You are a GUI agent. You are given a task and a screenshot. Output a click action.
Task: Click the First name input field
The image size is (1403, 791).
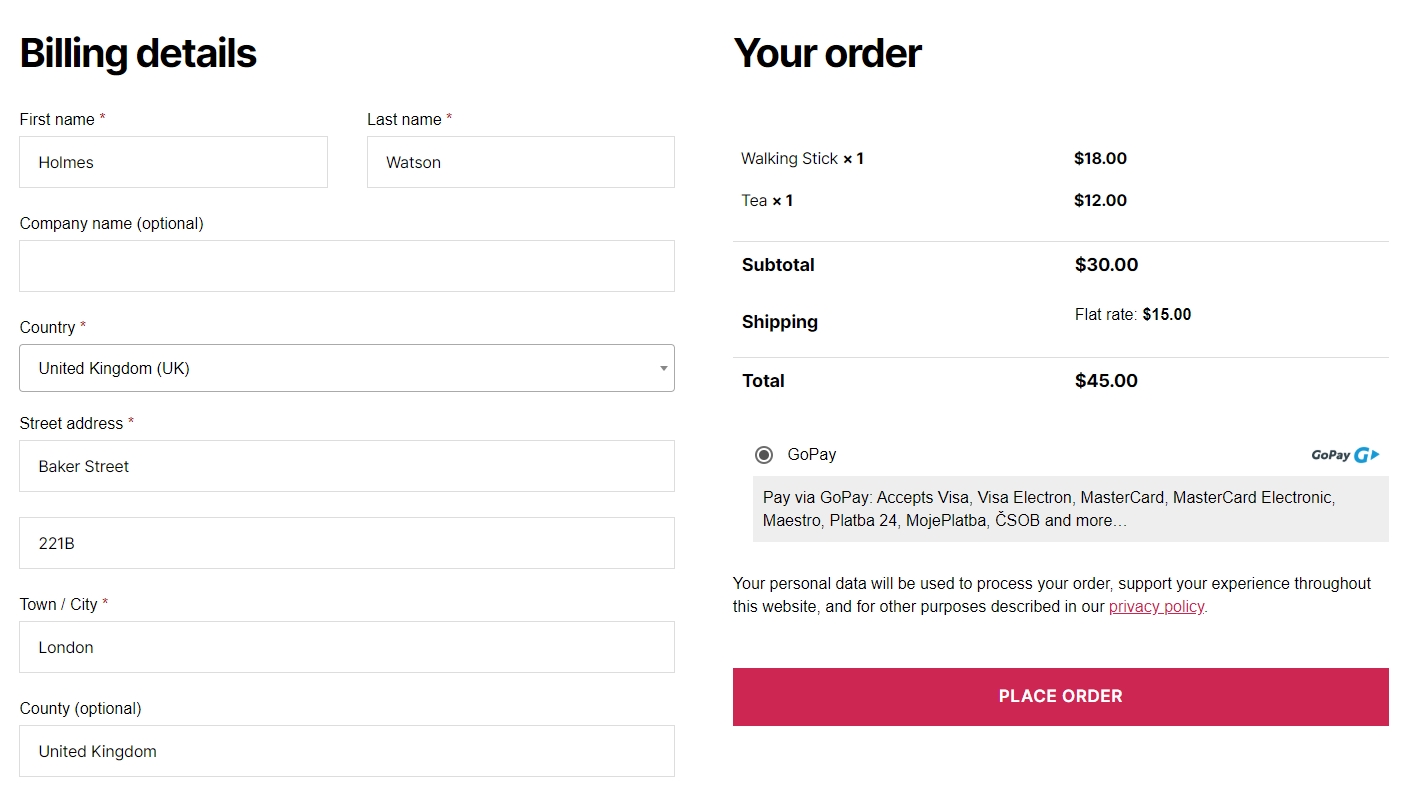click(x=173, y=162)
